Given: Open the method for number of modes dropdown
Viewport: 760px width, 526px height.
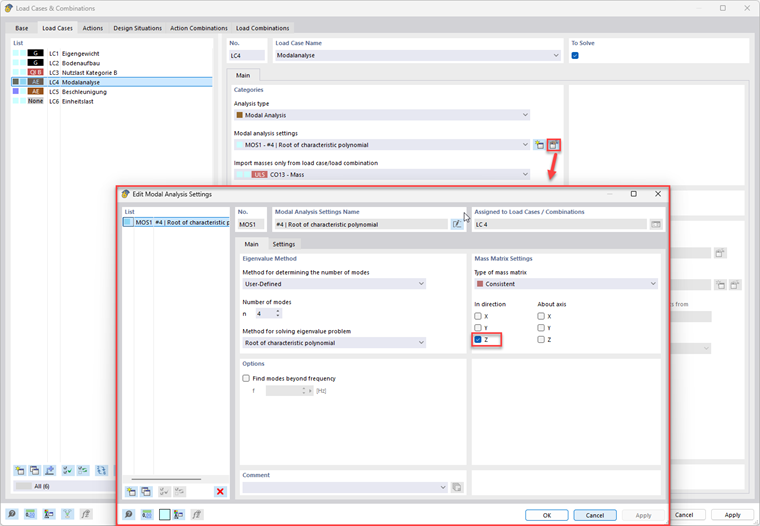Looking at the screenshot, I should point(334,284).
